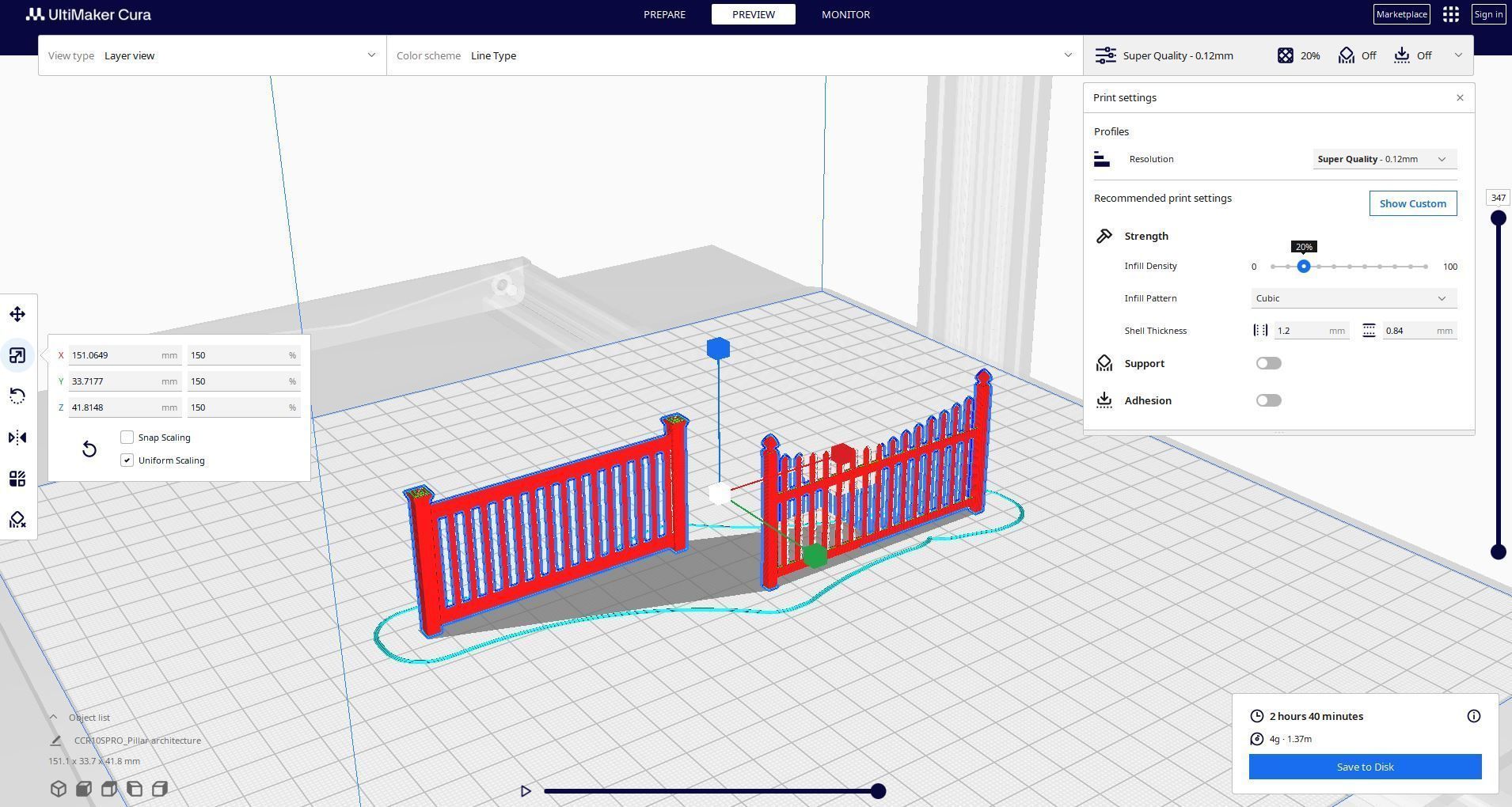
Task: Click the lower layer slider handle
Action: [1498, 552]
